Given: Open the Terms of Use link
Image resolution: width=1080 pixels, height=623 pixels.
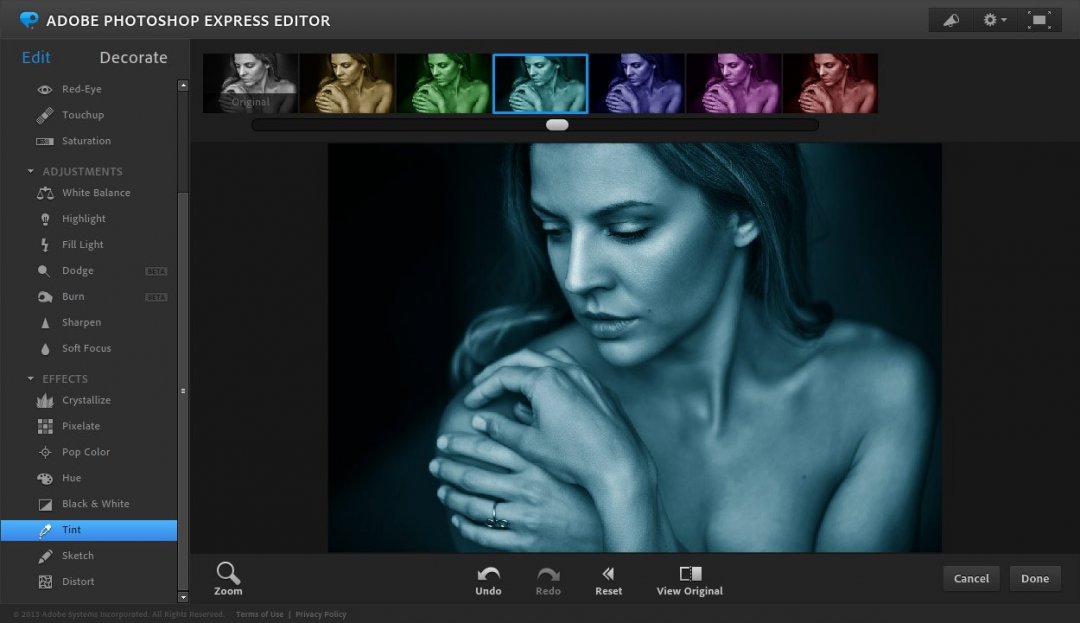Looking at the screenshot, I should (260, 614).
